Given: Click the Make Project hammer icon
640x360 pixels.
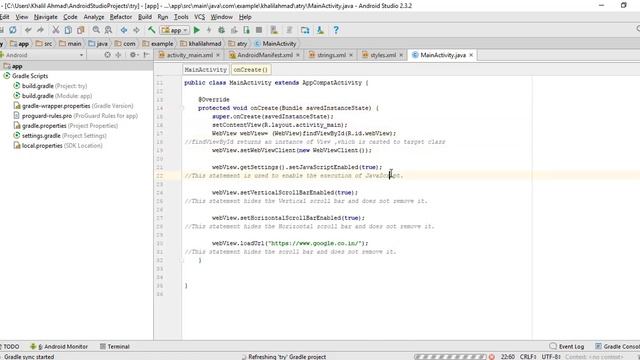Looking at the screenshot, I should click(x=151, y=30).
